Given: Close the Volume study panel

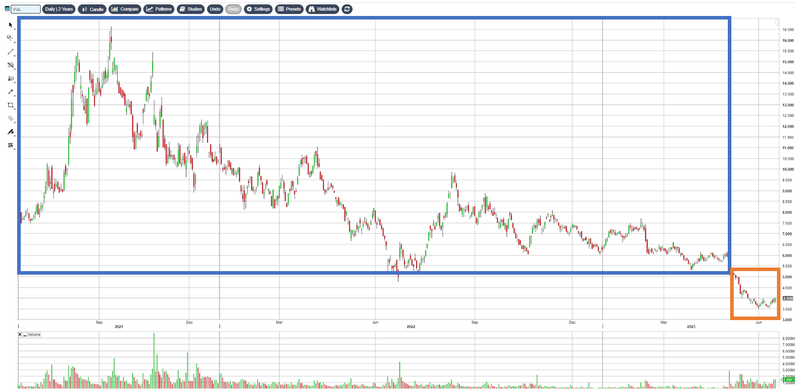Looking at the screenshot, I should click(20, 334).
